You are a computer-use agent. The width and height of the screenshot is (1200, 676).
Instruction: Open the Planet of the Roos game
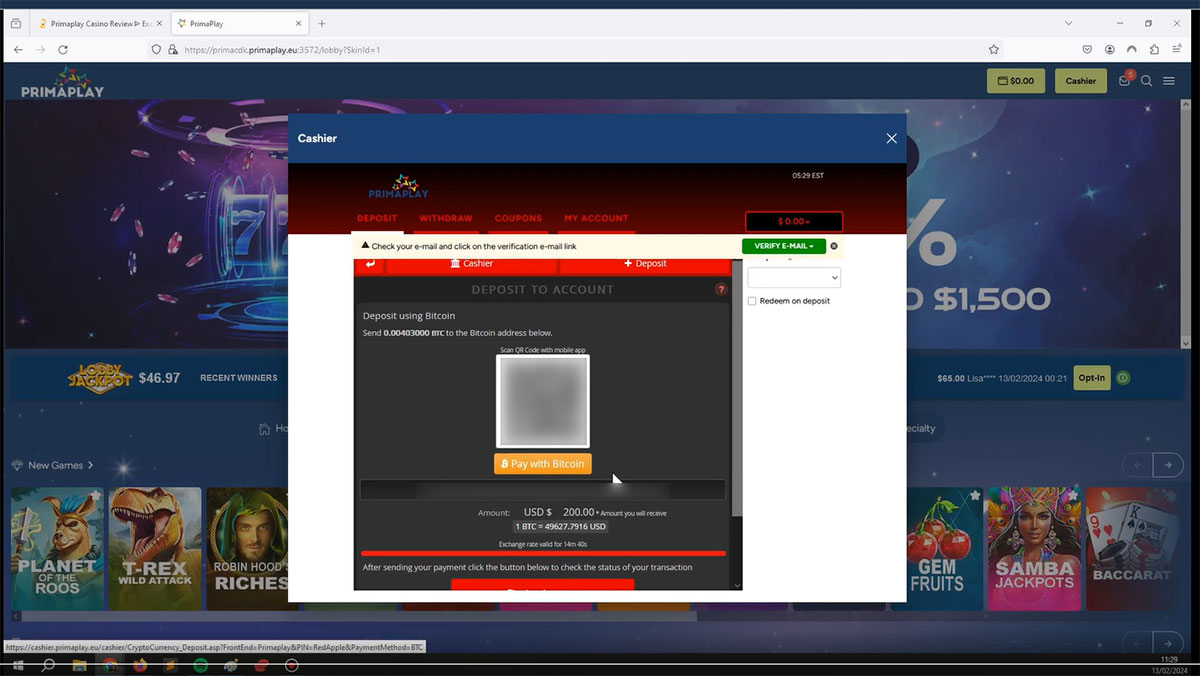coord(57,548)
